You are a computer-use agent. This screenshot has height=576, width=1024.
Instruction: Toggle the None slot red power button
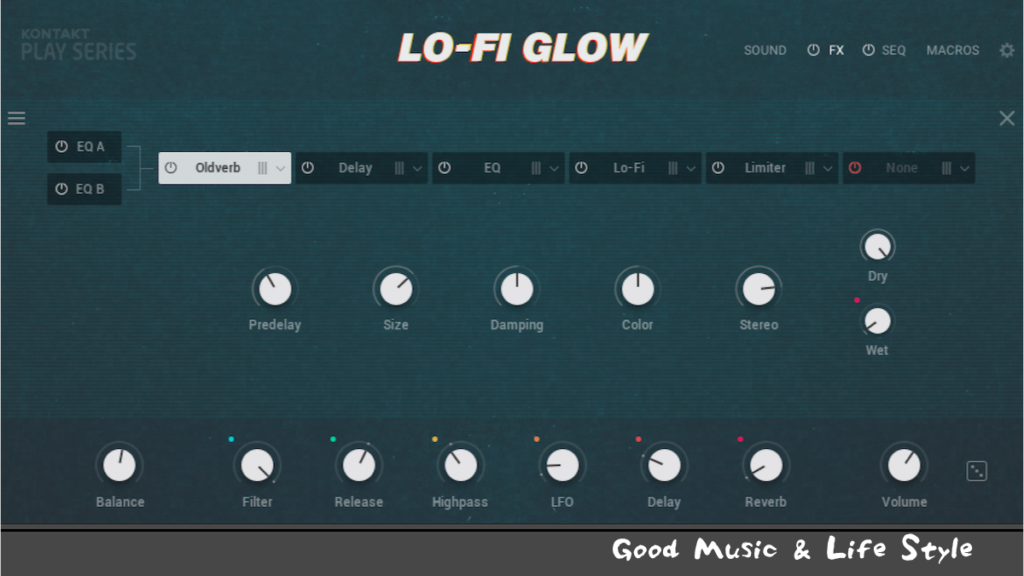(855, 168)
